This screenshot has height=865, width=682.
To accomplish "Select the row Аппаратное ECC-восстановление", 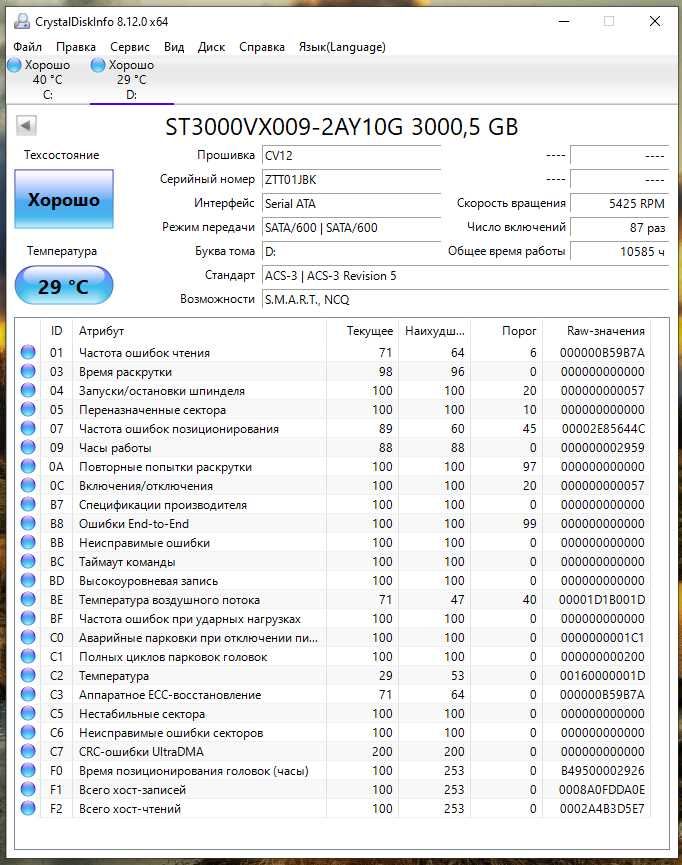I will [x=333, y=695].
